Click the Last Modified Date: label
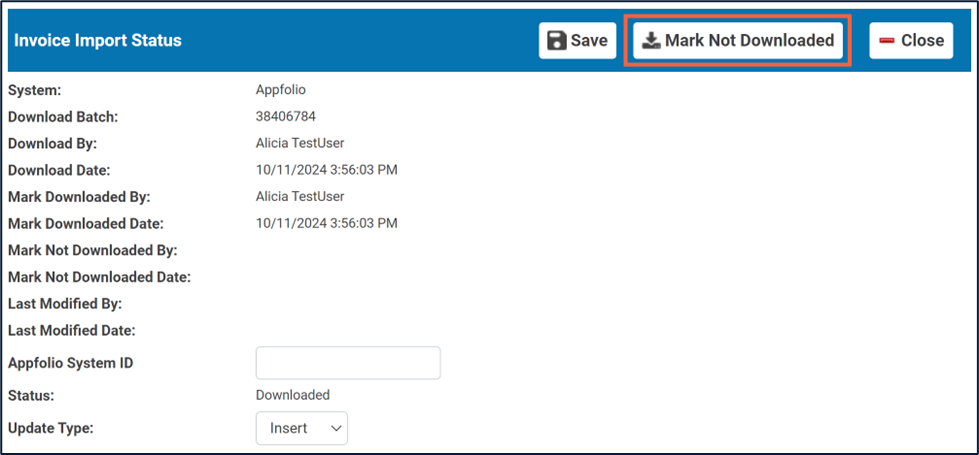This screenshot has width=979, height=455. point(71,331)
